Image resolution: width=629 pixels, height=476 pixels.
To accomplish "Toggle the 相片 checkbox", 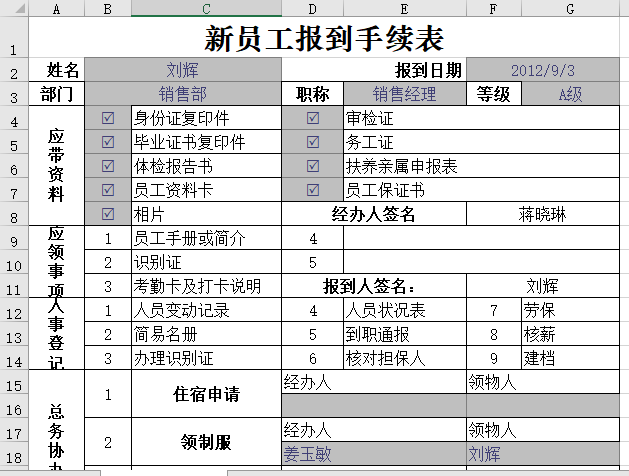I will click(x=108, y=213).
